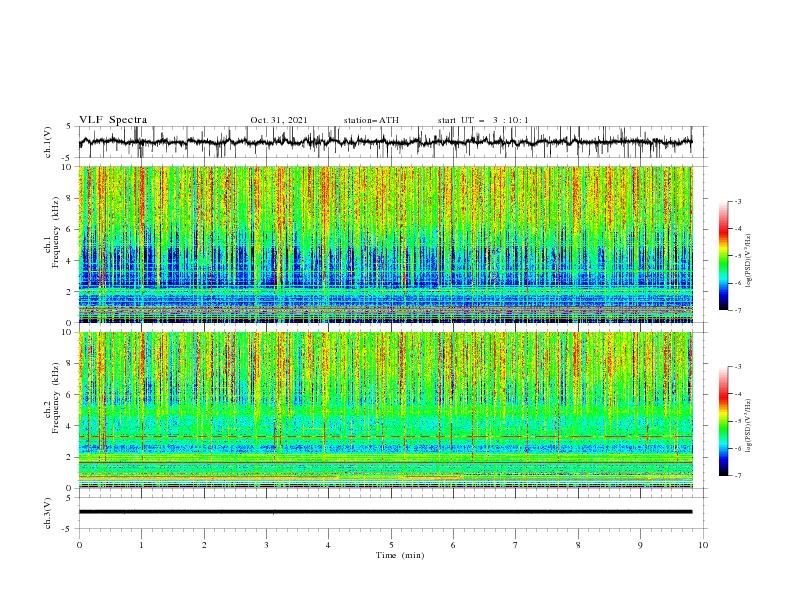The height and width of the screenshot is (612, 792).
Task: Click the 'ch.1(V)' waveform axis label
Action: pyautogui.click(x=48, y=142)
